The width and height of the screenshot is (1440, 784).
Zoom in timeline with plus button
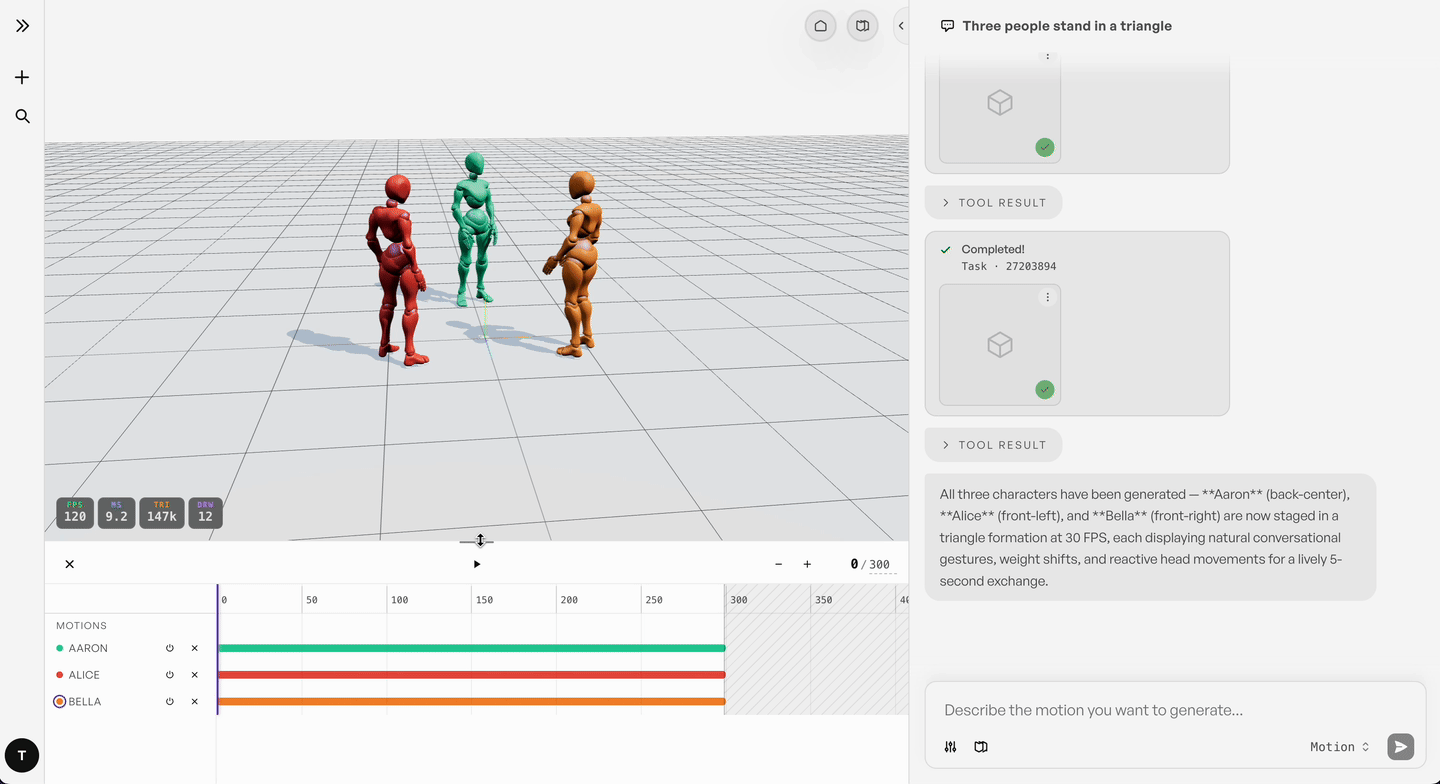[x=807, y=564]
